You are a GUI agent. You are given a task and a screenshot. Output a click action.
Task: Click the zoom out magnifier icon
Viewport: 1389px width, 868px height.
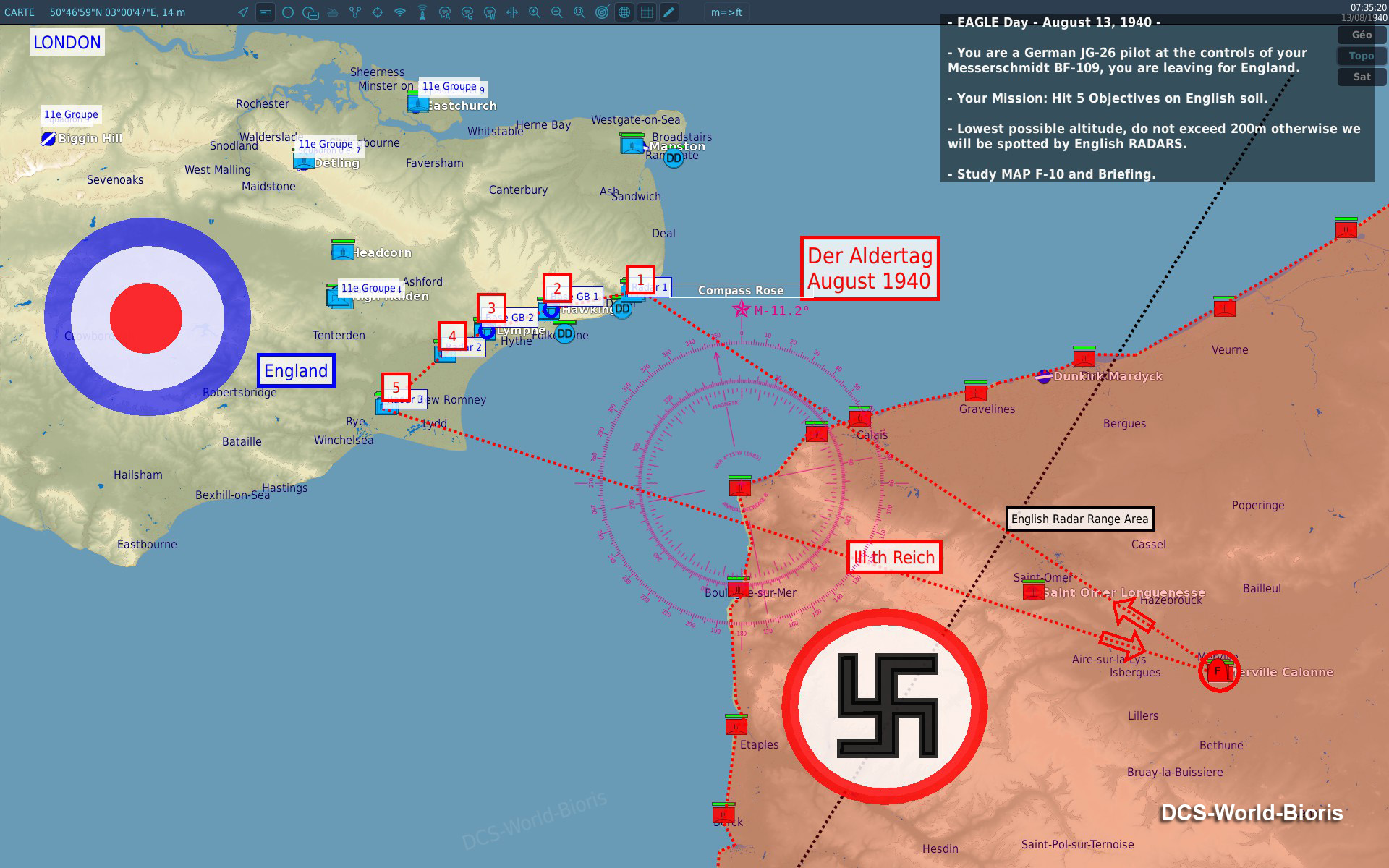[x=557, y=12]
